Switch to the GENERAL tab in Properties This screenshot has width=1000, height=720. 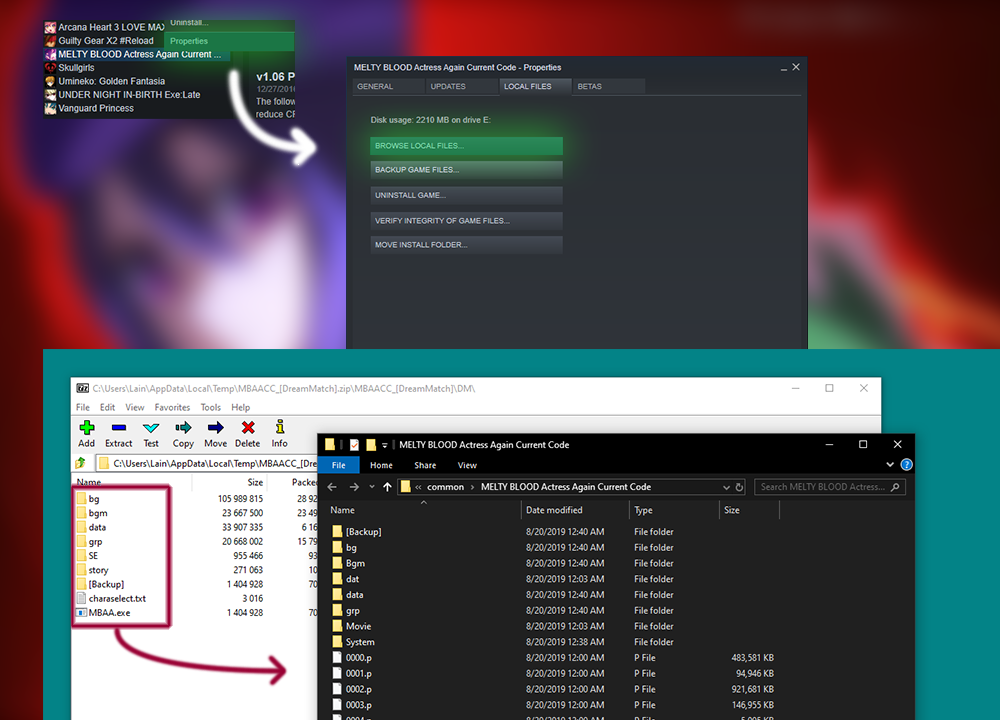[388, 87]
